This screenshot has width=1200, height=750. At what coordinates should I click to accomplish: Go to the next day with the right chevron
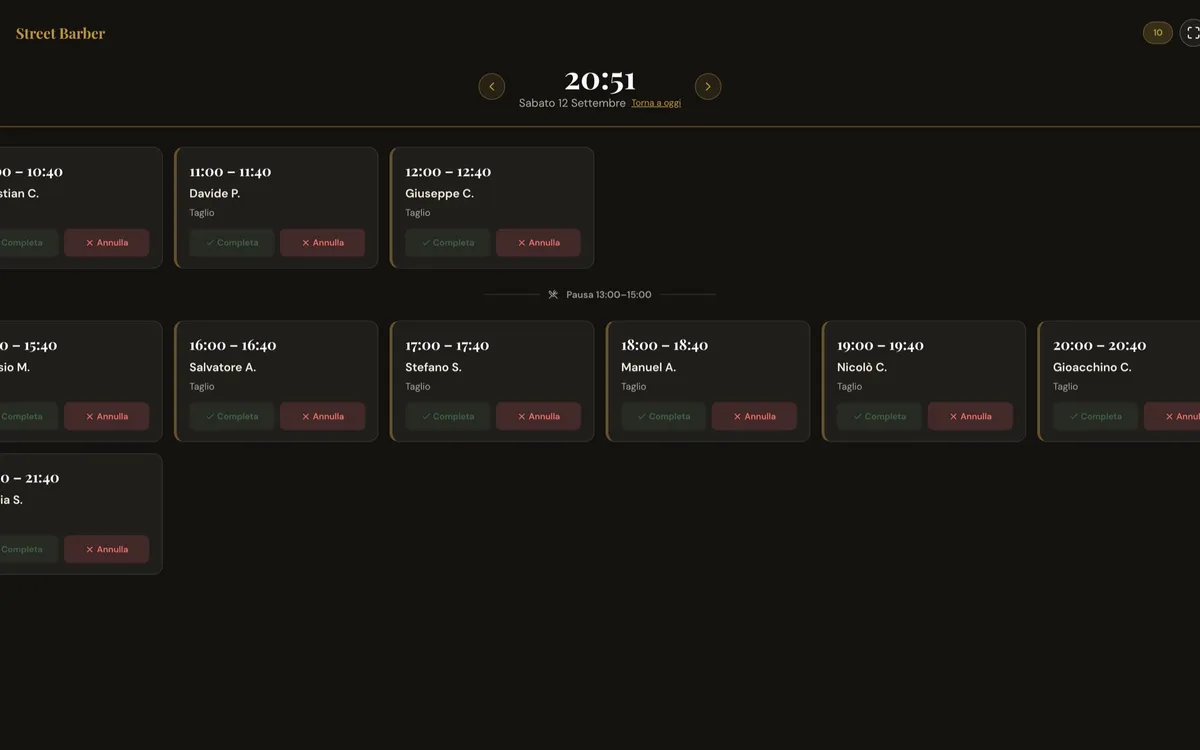tap(708, 87)
